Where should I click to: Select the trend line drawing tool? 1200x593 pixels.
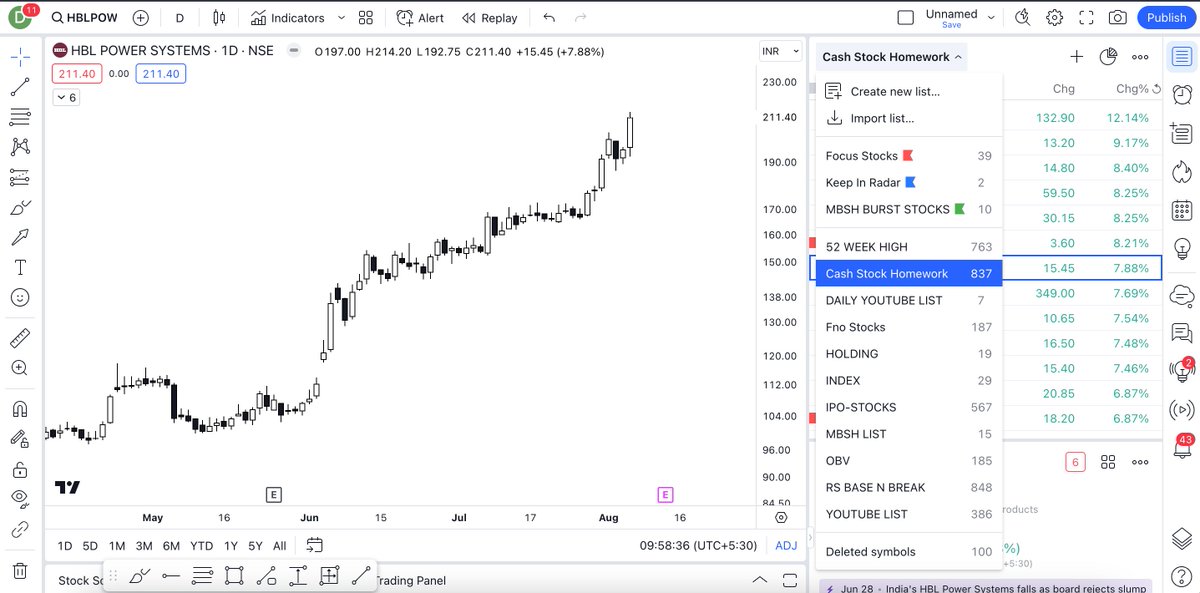pos(20,88)
